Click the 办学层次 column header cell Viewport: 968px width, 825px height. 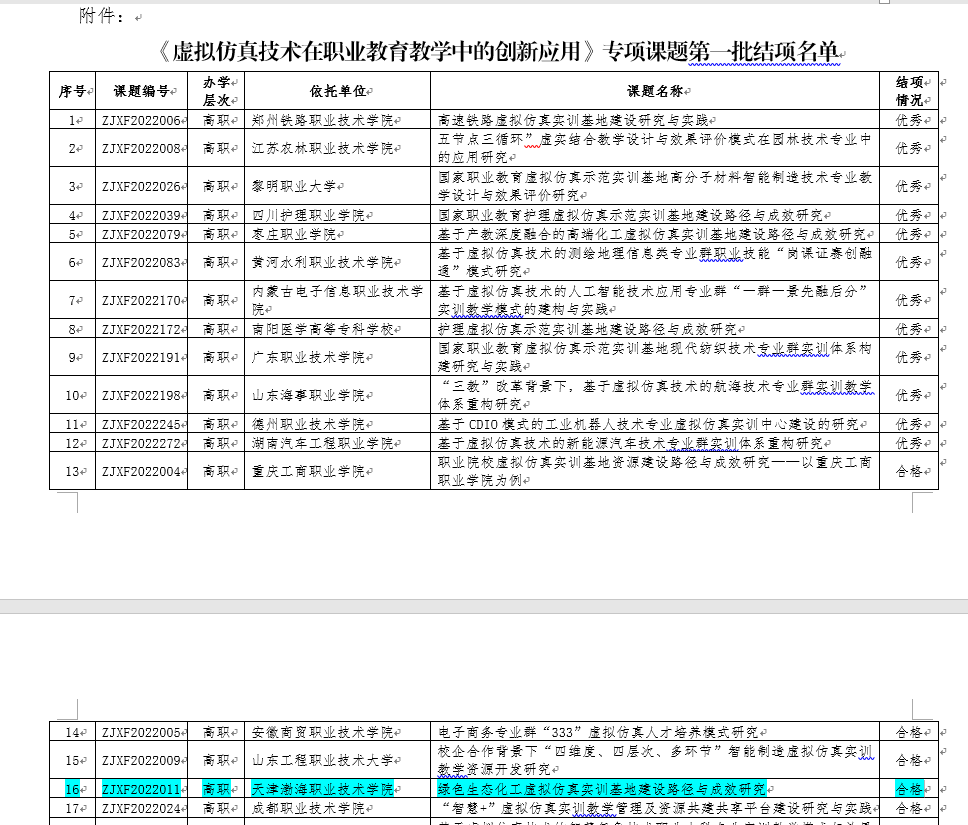click(216, 91)
